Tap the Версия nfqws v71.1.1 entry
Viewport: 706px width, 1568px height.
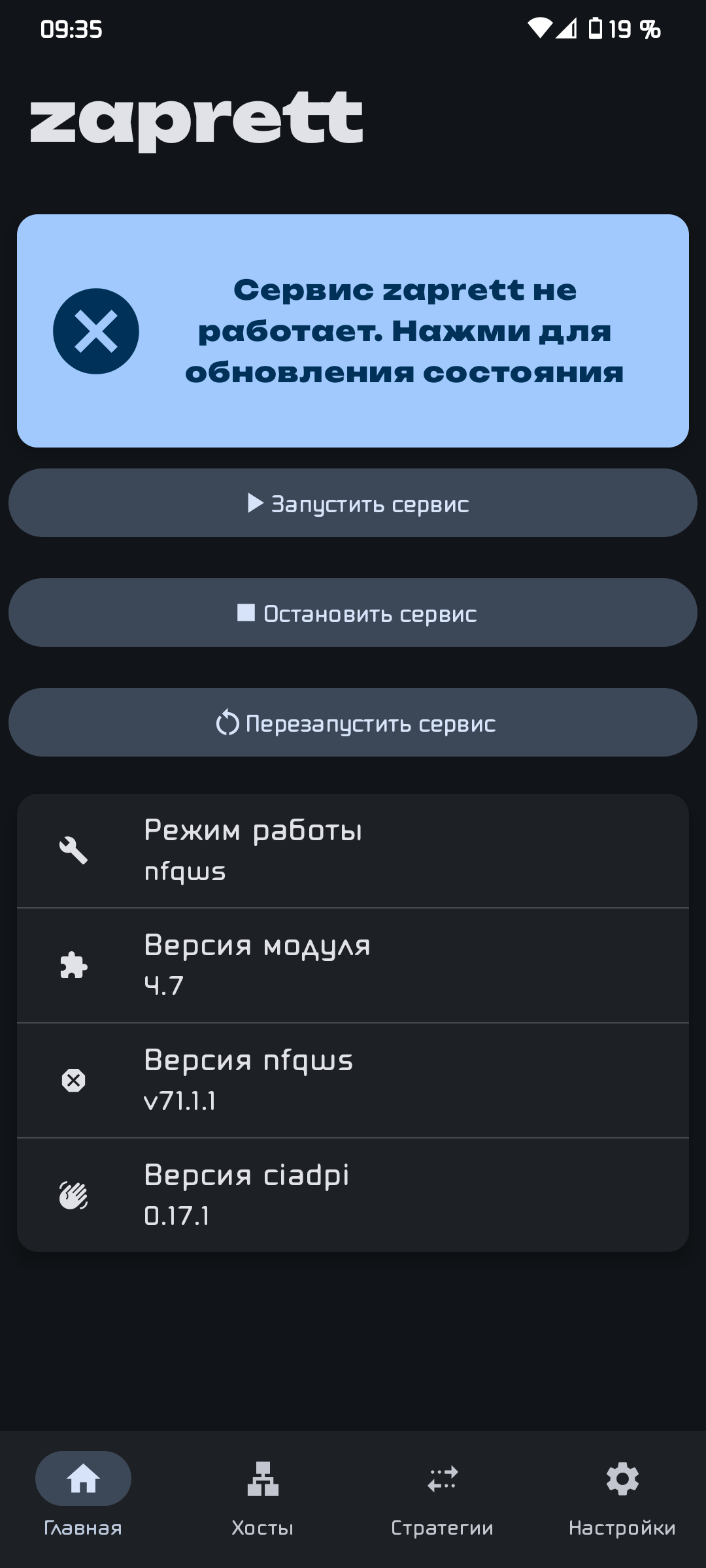tap(353, 1080)
